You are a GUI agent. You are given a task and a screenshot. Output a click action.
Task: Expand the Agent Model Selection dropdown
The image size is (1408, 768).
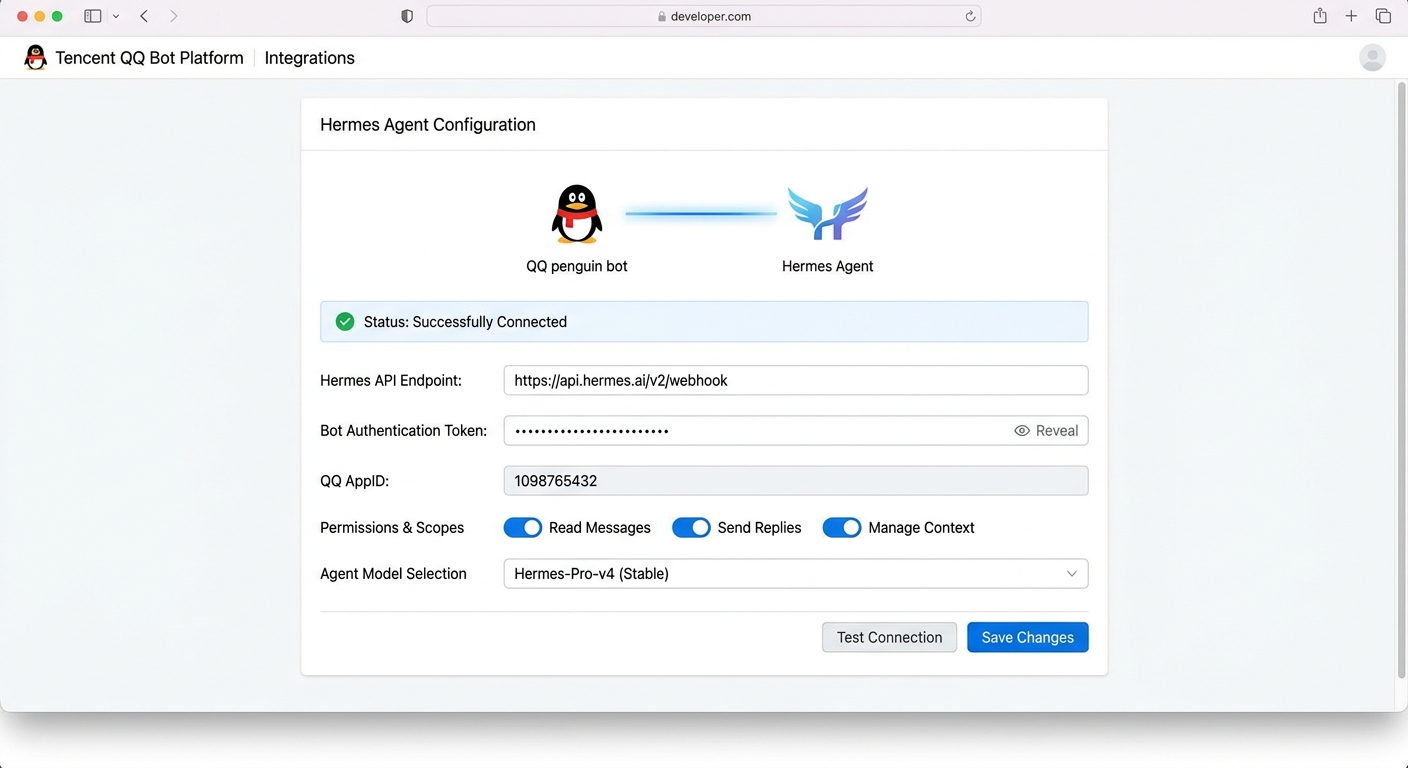[x=796, y=574]
